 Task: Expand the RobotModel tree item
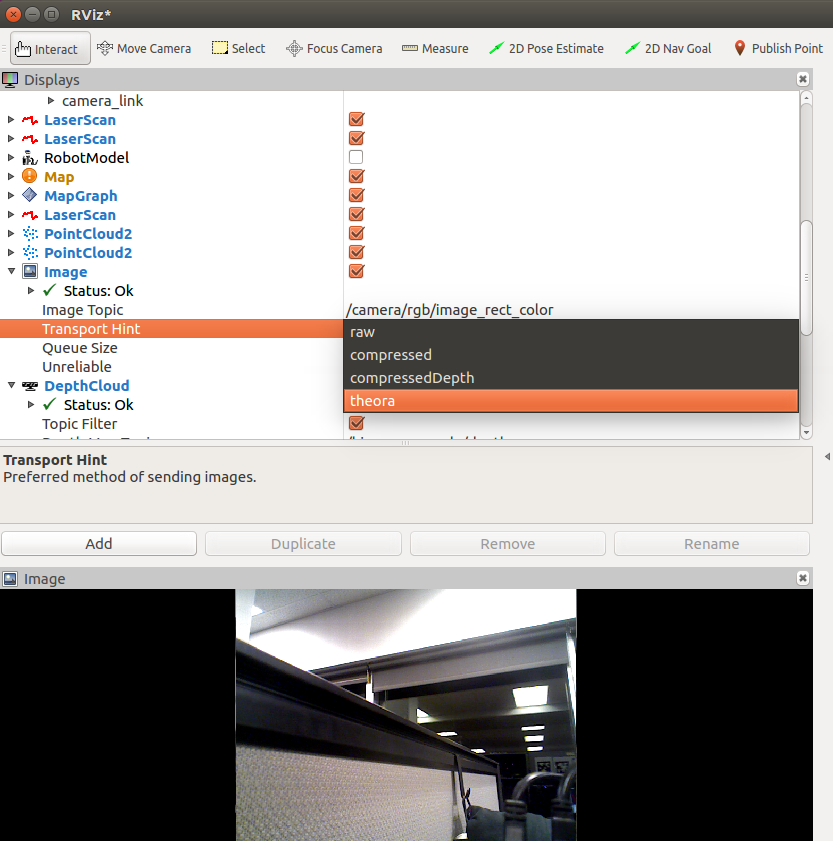(12, 158)
